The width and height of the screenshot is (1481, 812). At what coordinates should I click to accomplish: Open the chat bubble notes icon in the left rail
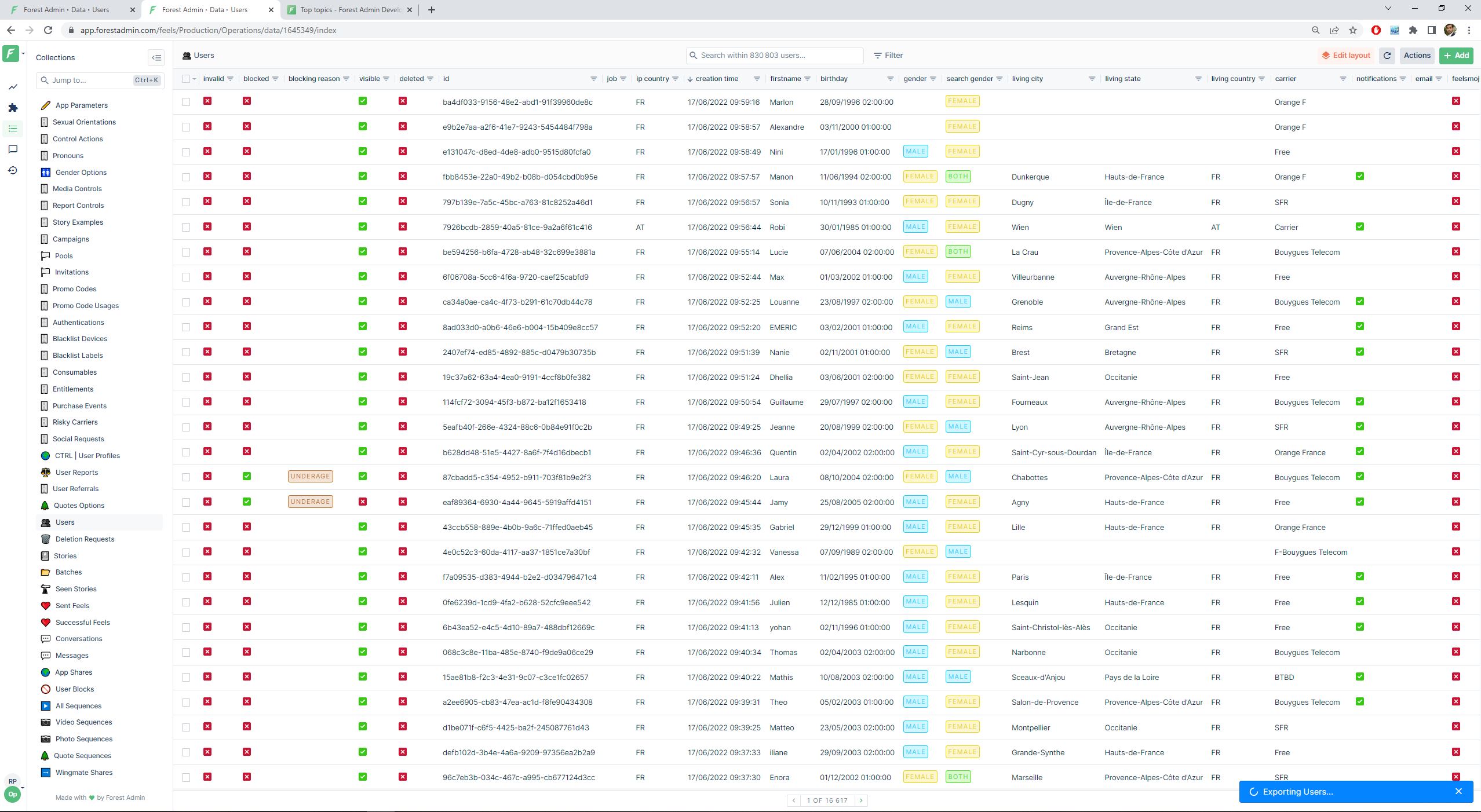tap(13, 149)
